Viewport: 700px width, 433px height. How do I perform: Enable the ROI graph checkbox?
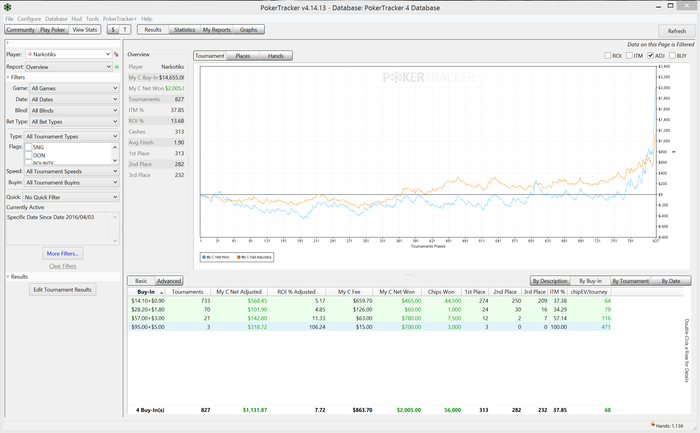click(608, 56)
